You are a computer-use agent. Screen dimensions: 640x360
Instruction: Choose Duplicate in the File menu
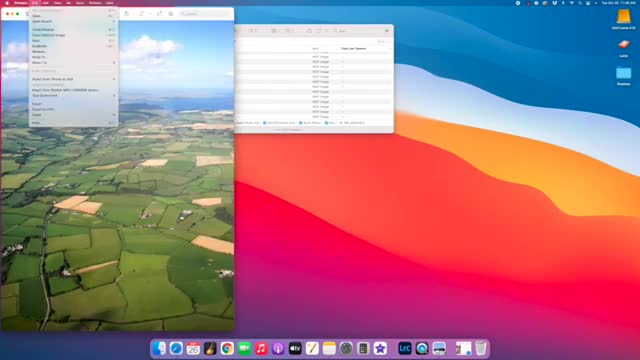point(73,46)
